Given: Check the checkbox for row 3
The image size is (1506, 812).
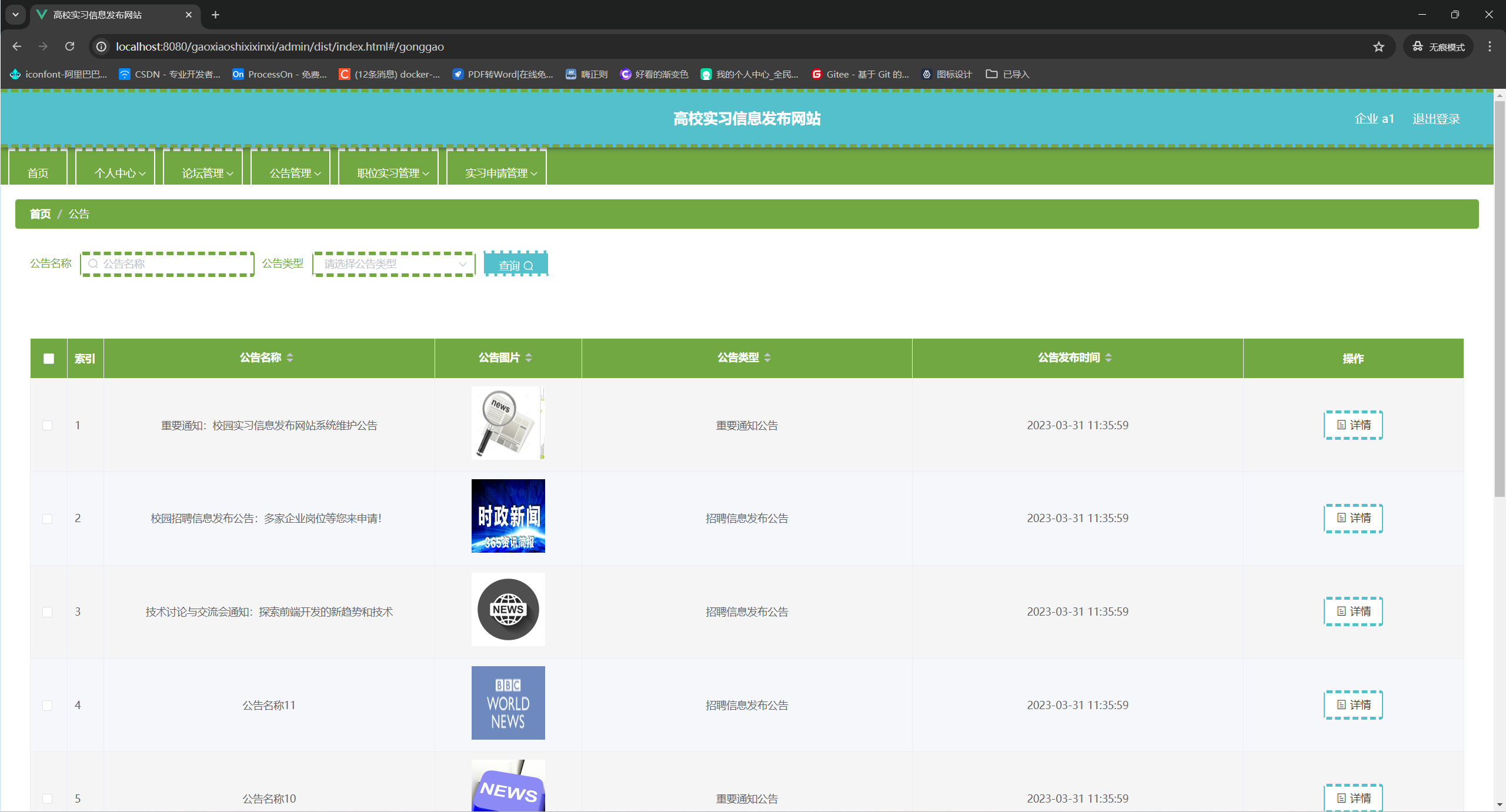Looking at the screenshot, I should (x=48, y=612).
